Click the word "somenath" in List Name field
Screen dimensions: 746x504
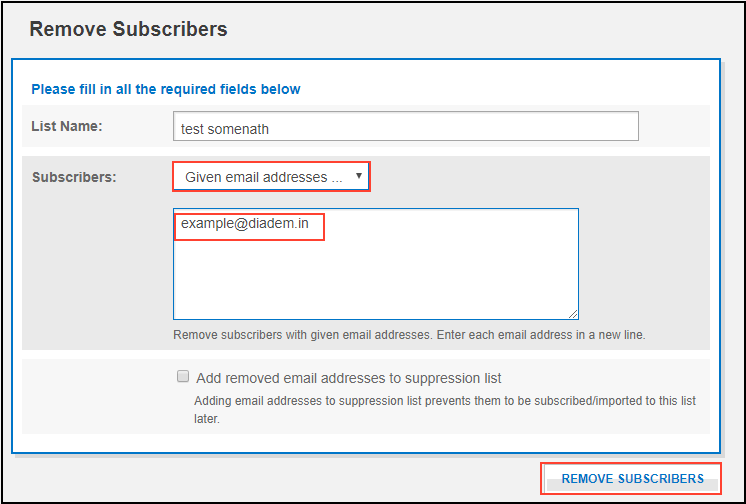tap(239, 129)
